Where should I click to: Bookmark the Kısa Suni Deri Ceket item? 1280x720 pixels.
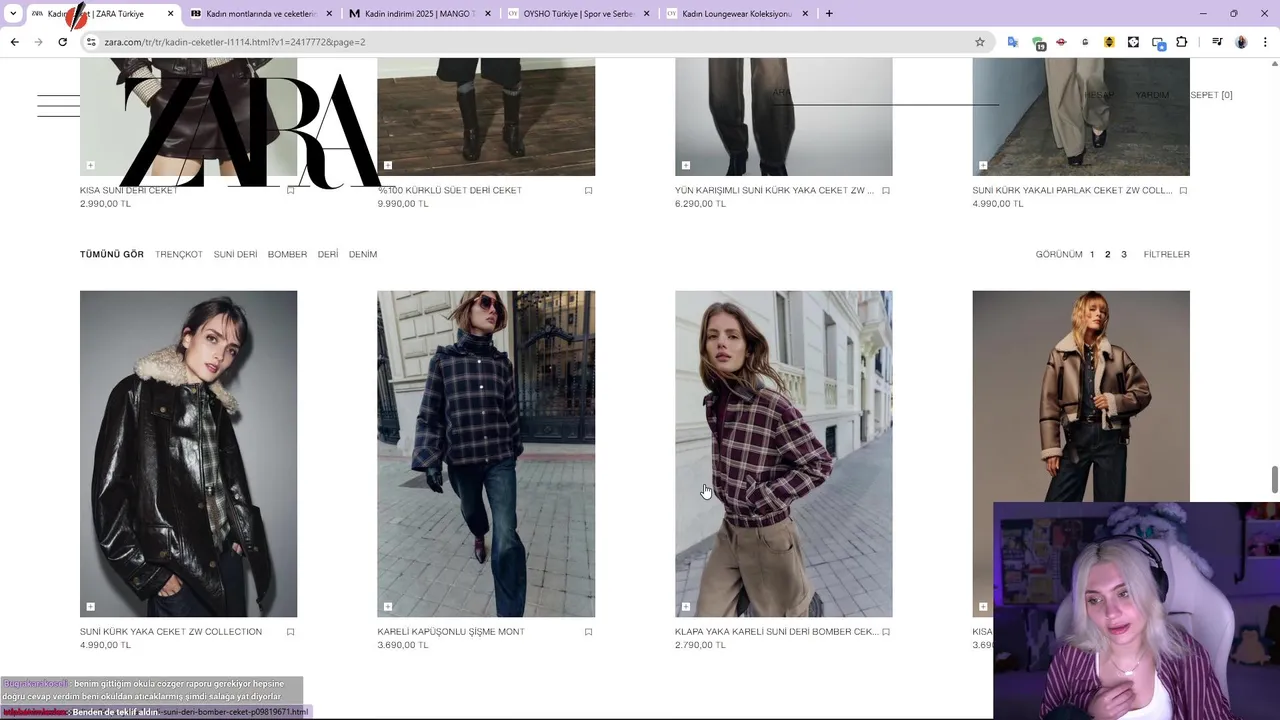coord(291,190)
